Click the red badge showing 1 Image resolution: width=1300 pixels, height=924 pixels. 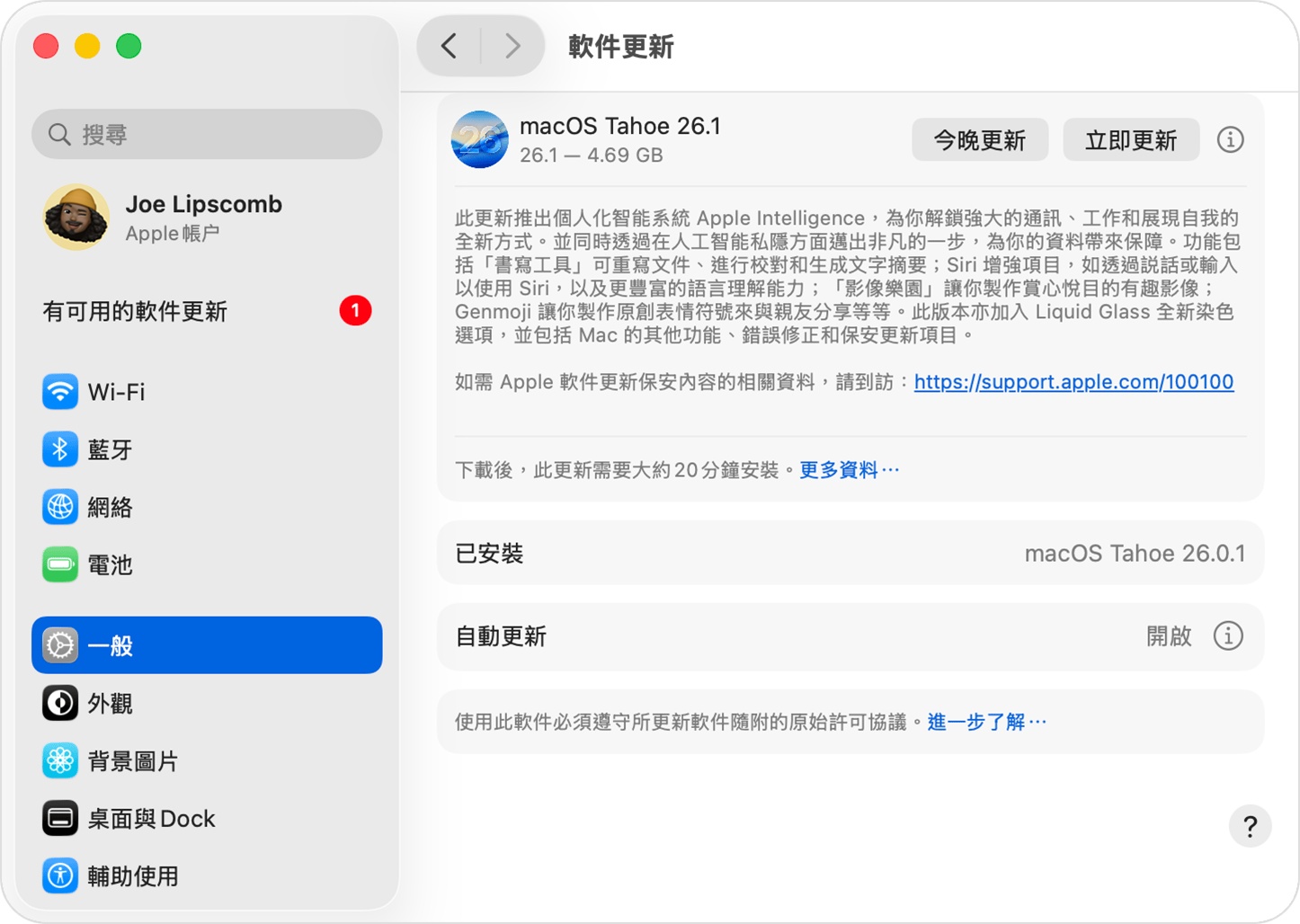click(x=355, y=311)
